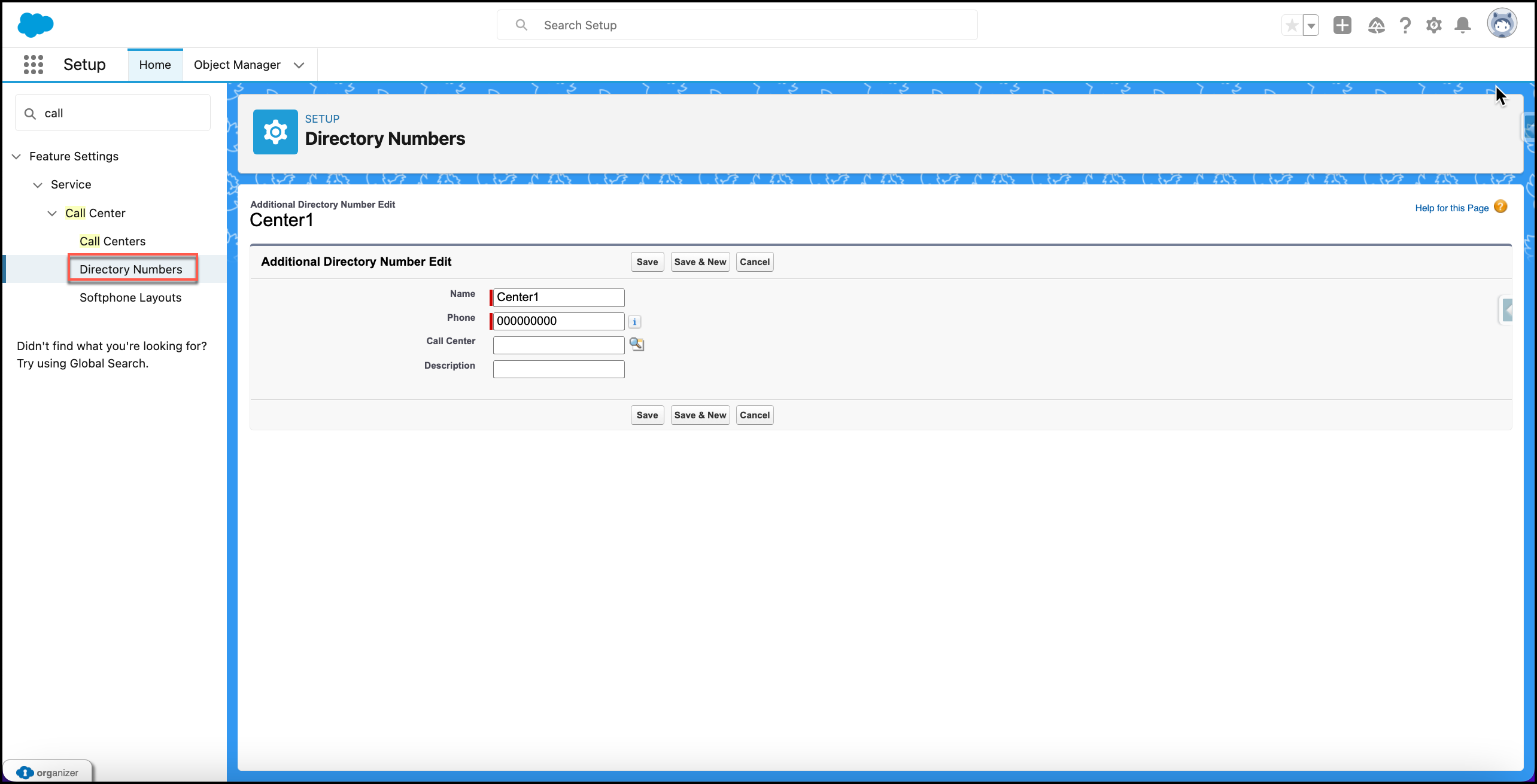Focus the Description input field

pyautogui.click(x=558, y=369)
